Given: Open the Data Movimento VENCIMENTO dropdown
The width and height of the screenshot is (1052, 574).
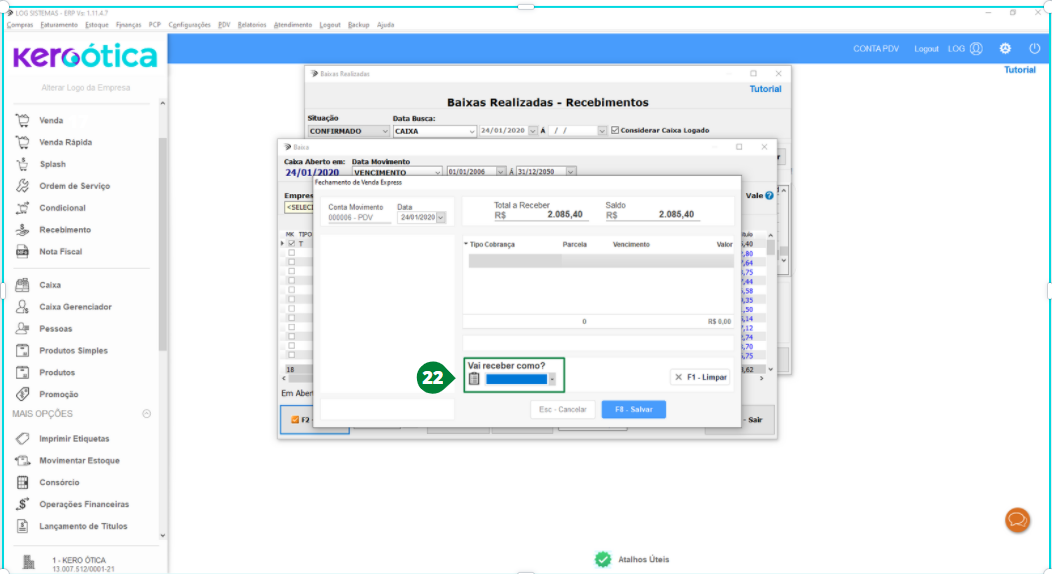Looking at the screenshot, I should [x=437, y=172].
